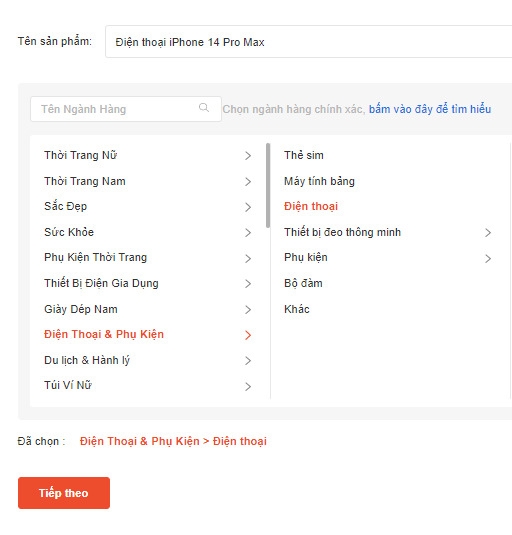Image resolution: width=512 pixels, height=535 pixels.
Task: Expand Thời Trang Nữ category chevron
Action: 248,156
